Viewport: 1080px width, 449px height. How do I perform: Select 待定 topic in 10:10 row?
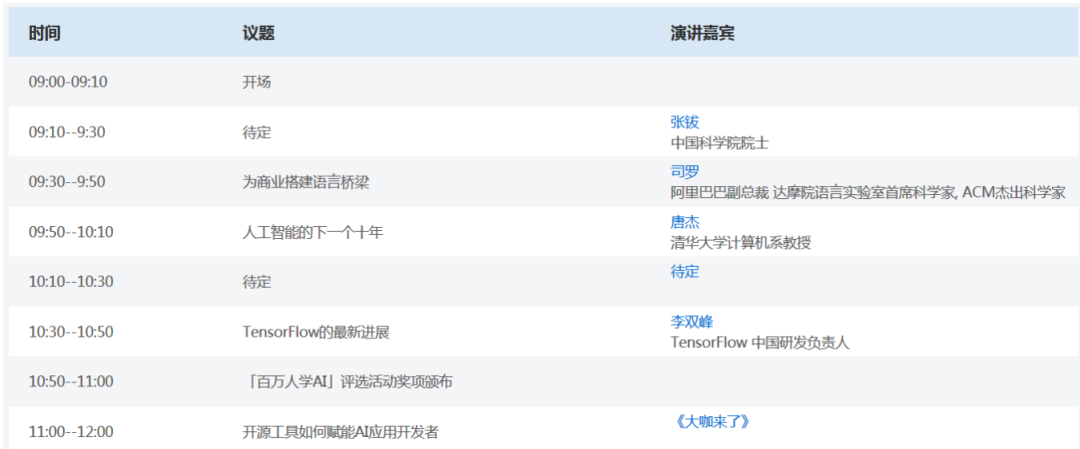coord(256,282)
